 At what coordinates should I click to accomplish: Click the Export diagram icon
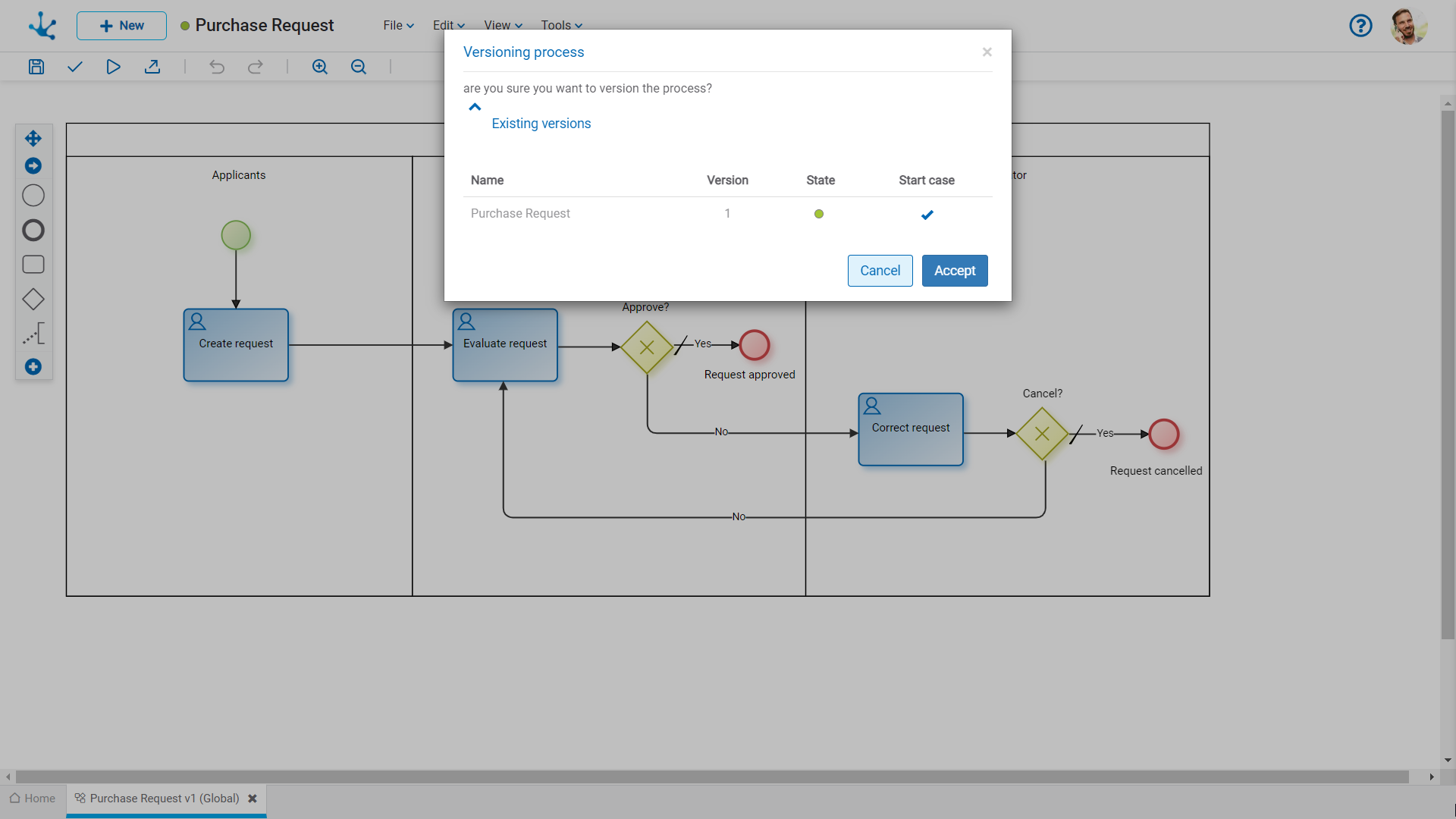coord(152,67)
